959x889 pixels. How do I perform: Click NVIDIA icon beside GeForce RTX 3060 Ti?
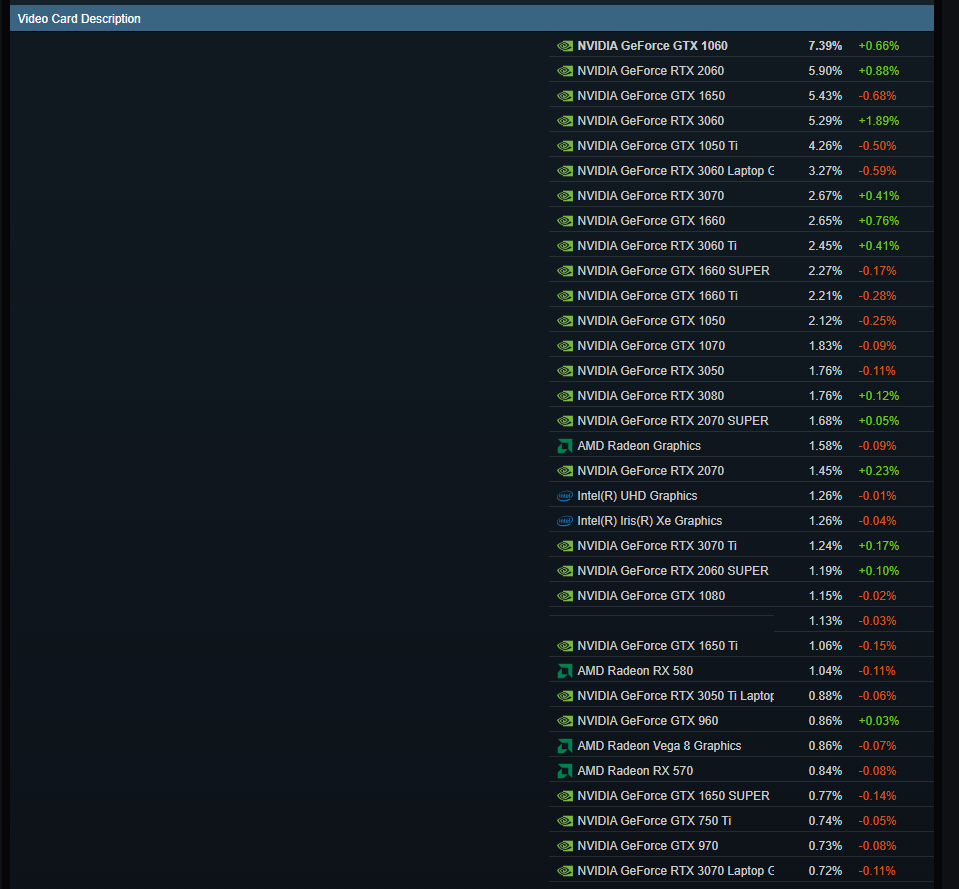(x=565, y=246)
